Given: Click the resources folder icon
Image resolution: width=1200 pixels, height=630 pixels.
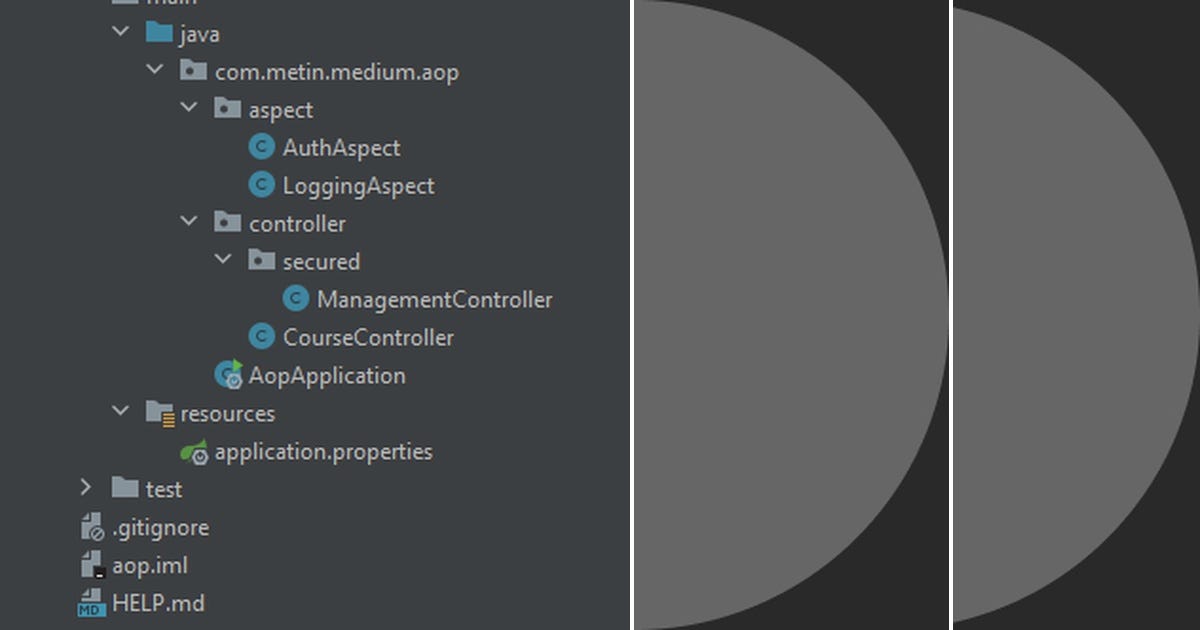Looking at the screenshot, I should (x=159, y=412).
